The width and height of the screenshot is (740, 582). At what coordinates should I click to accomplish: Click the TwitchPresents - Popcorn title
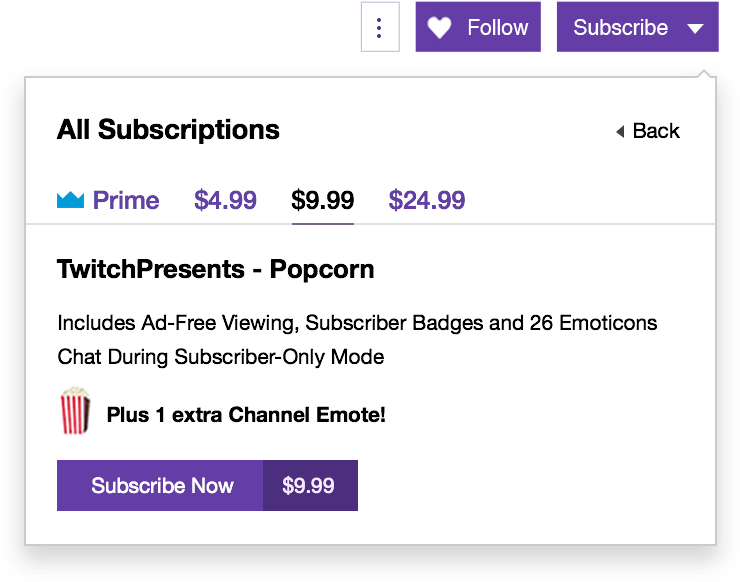(x=216, y=270)
